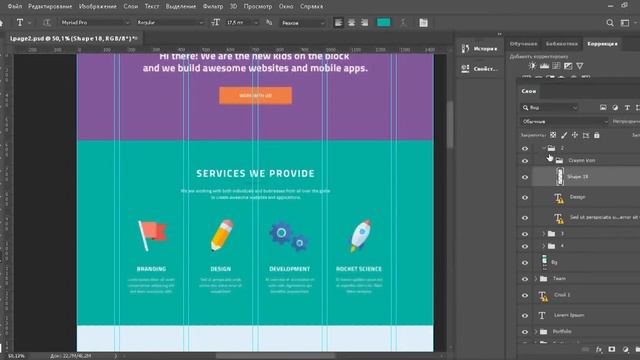Lock artboard nesting
640x360 pixels.
click(586, 135)
